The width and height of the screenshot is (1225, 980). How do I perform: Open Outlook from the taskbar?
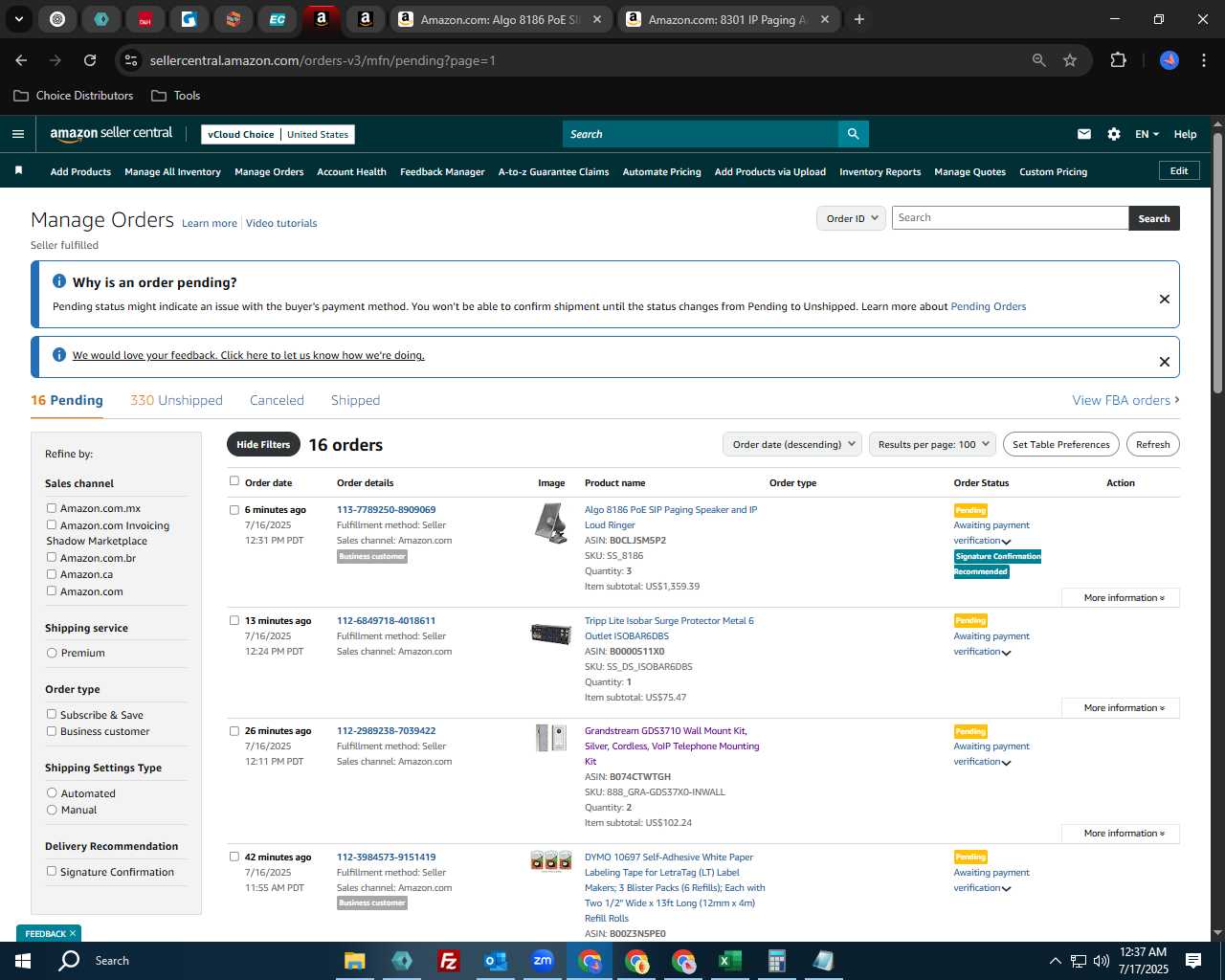495,961
